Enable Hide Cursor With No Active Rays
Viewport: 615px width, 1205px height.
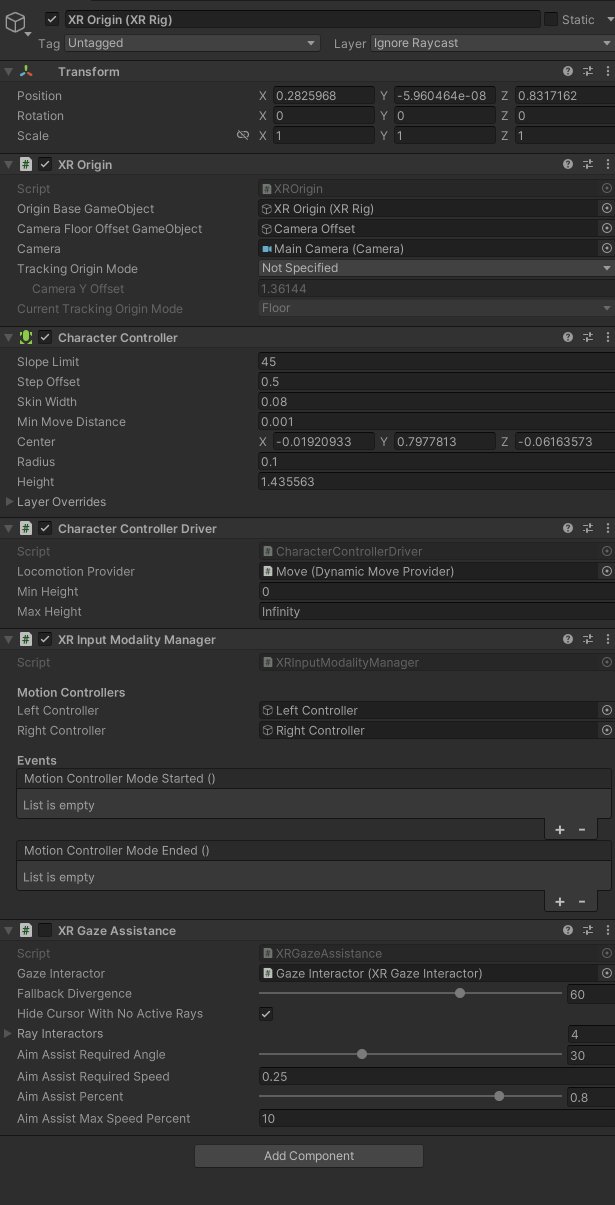(x=265, y=1012)
